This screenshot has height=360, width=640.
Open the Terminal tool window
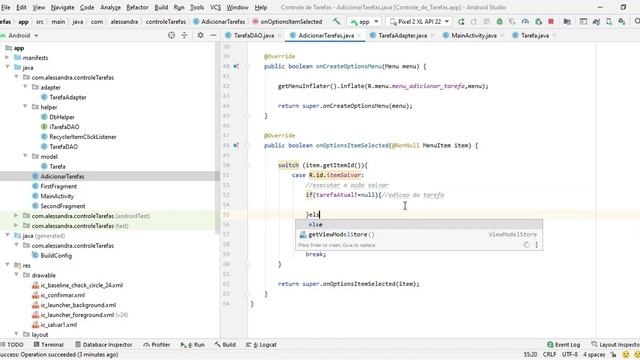tap(49, 344)
